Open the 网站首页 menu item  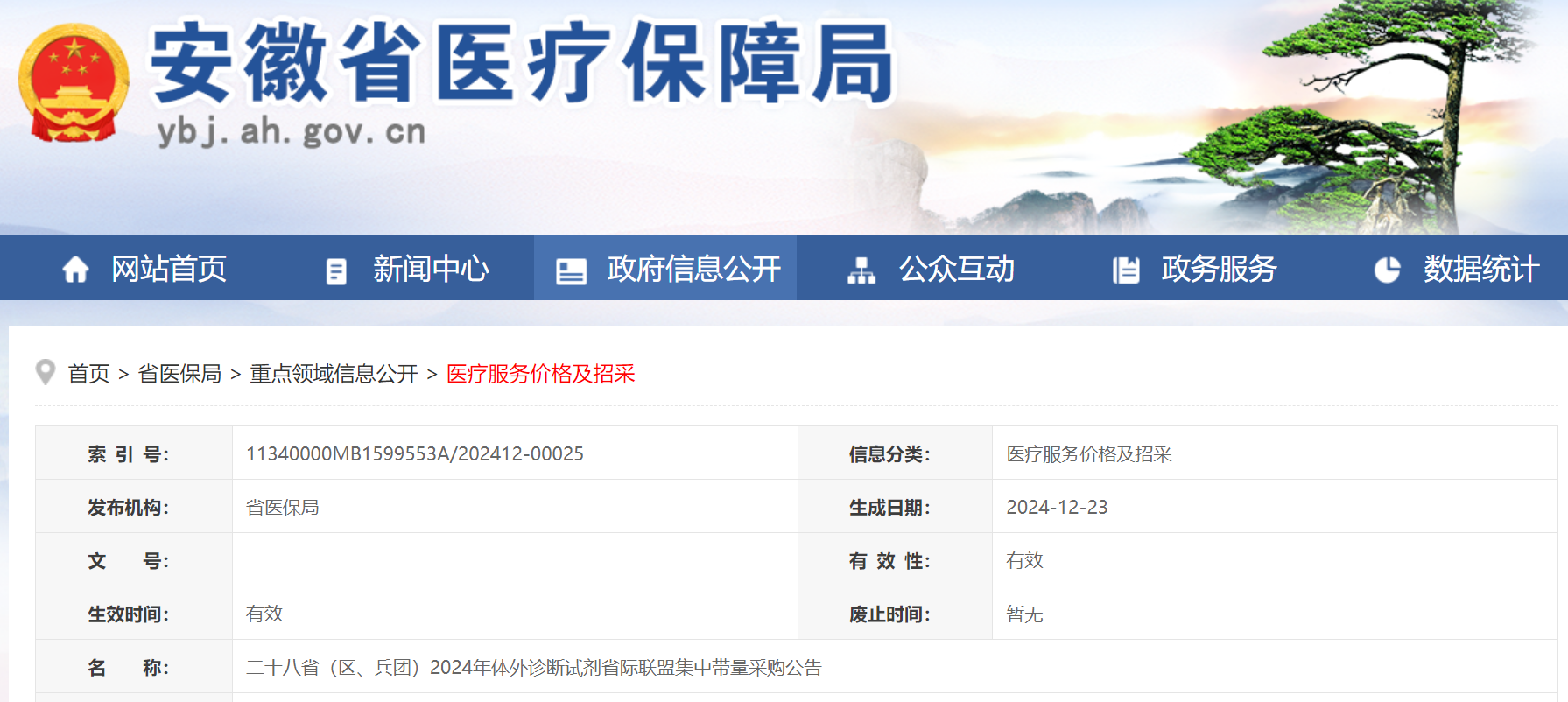[x=169, y=269]
